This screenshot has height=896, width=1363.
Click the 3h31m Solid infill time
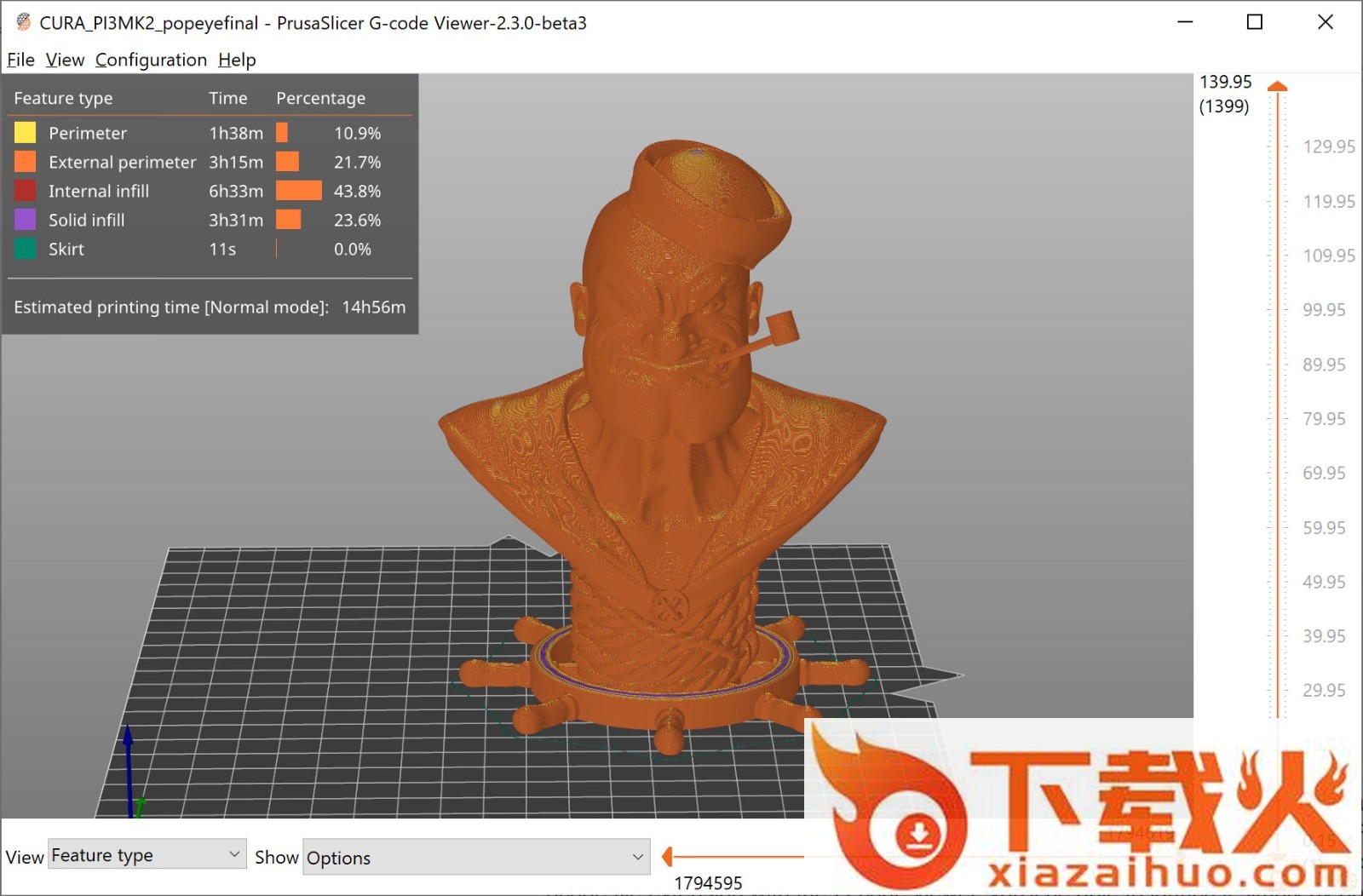pyautogui.click(x=236, y=220)
